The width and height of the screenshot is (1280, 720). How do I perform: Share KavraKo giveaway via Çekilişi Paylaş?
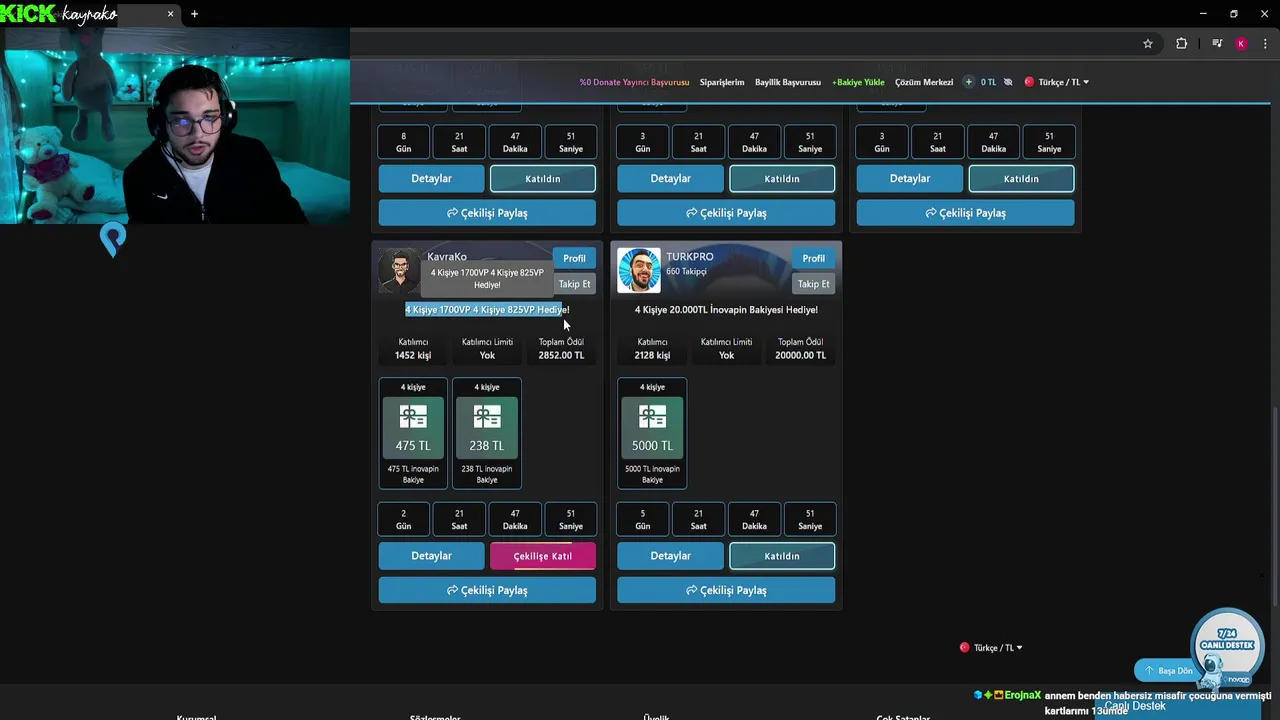(x=487, y=590)
